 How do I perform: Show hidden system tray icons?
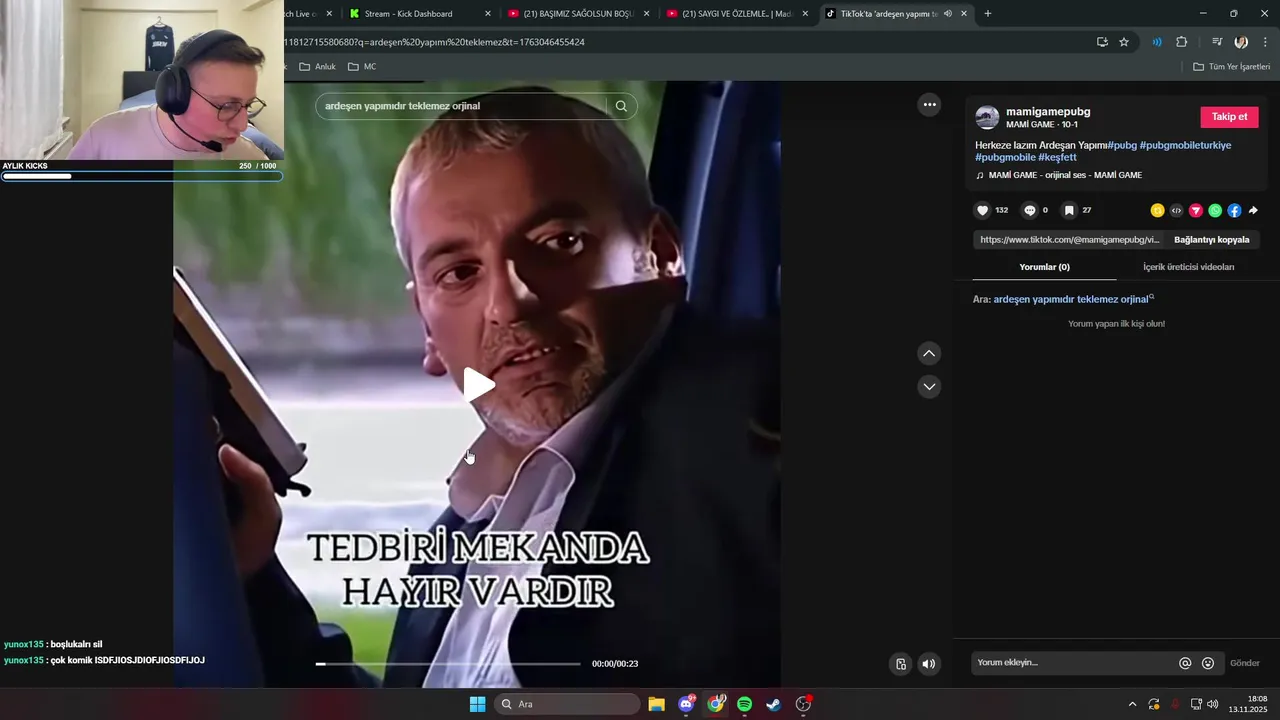[1132, 704]
